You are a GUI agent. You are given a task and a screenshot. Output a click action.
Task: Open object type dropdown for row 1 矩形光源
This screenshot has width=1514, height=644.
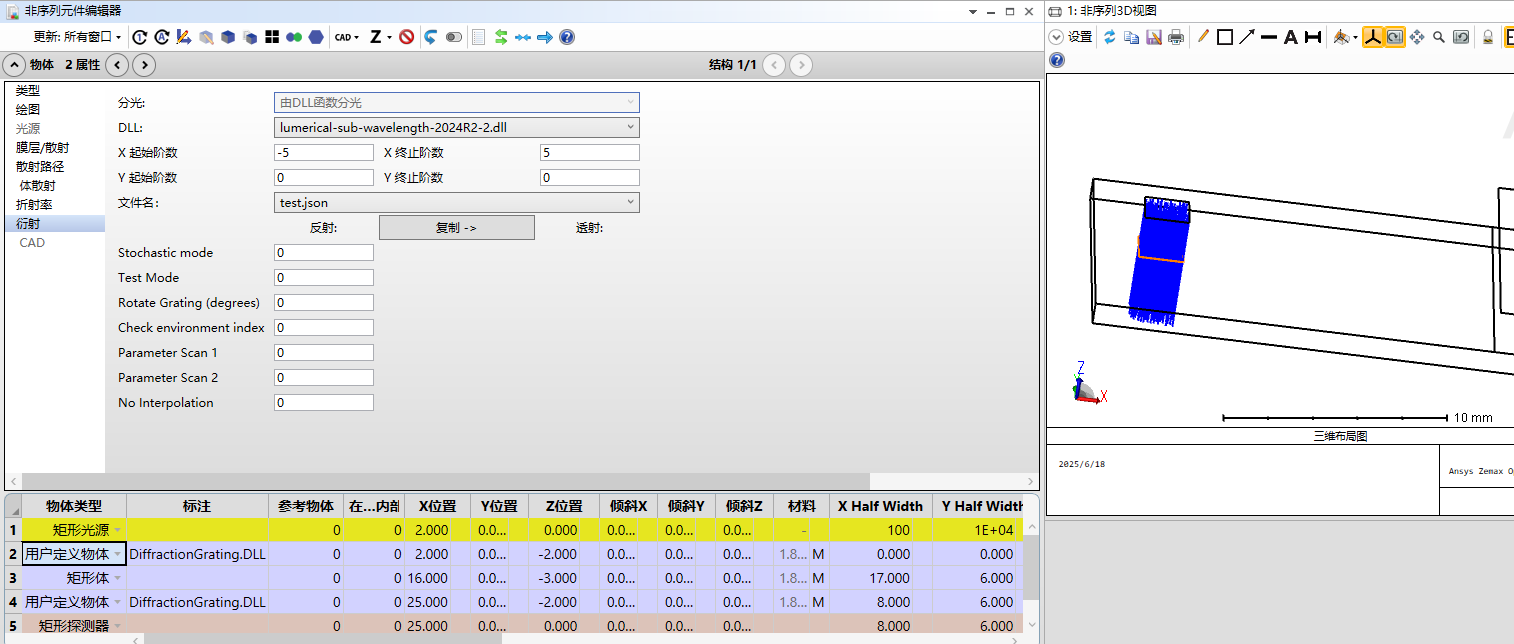pyautogui.click(x=118, y=530)
